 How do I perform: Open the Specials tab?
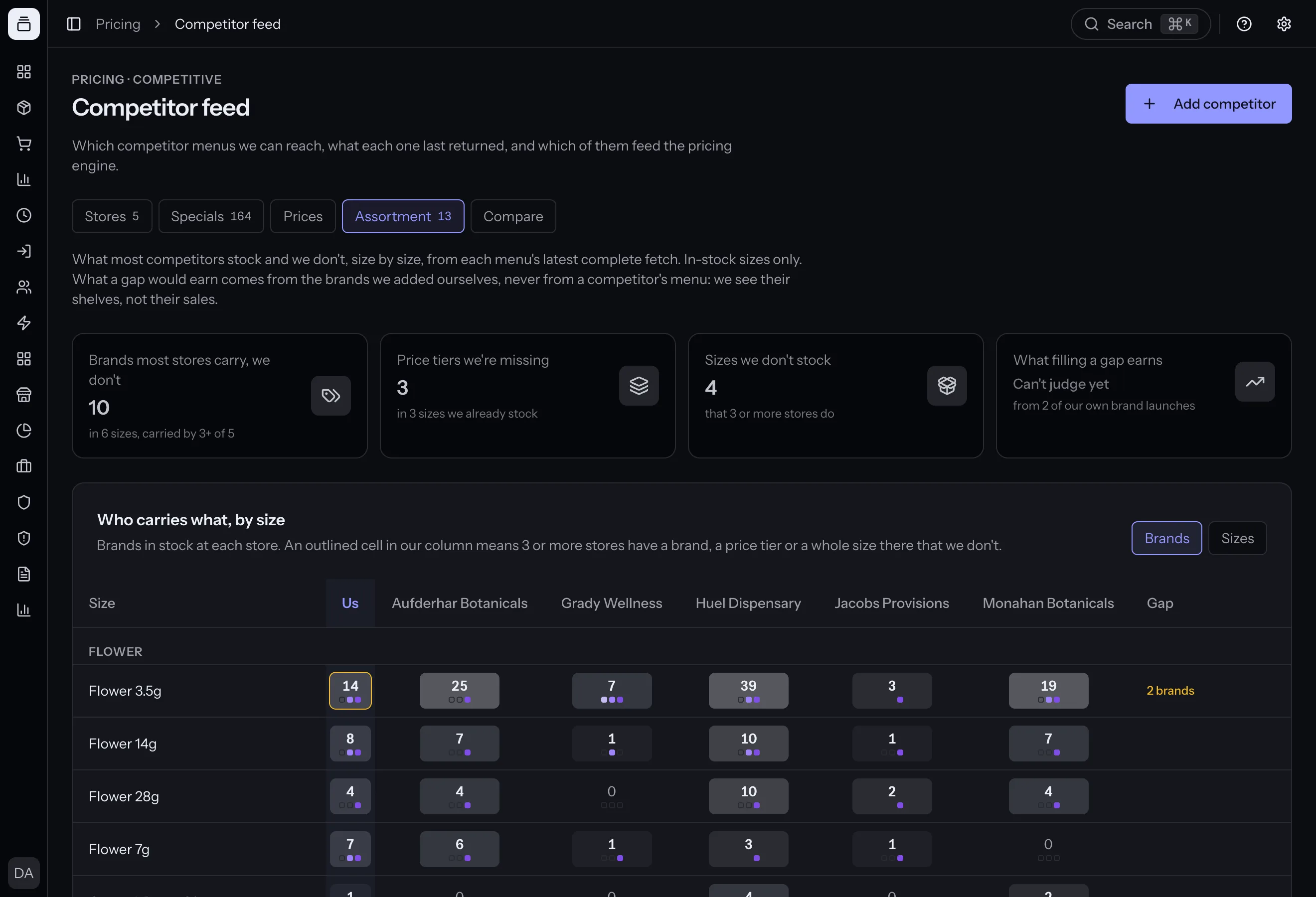[x=211, y=216]
